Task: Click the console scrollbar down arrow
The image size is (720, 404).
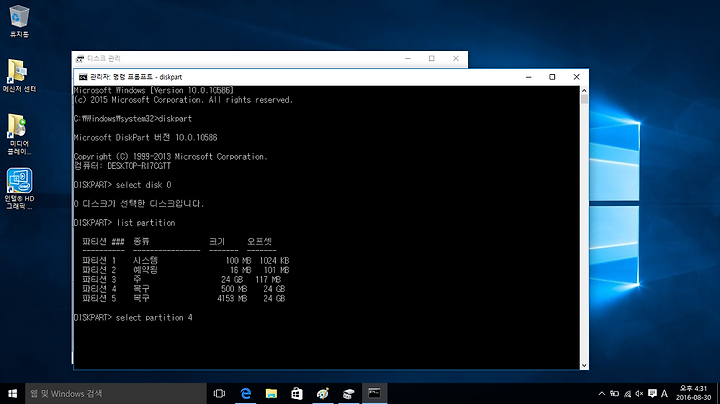Action: pos(584,365)
